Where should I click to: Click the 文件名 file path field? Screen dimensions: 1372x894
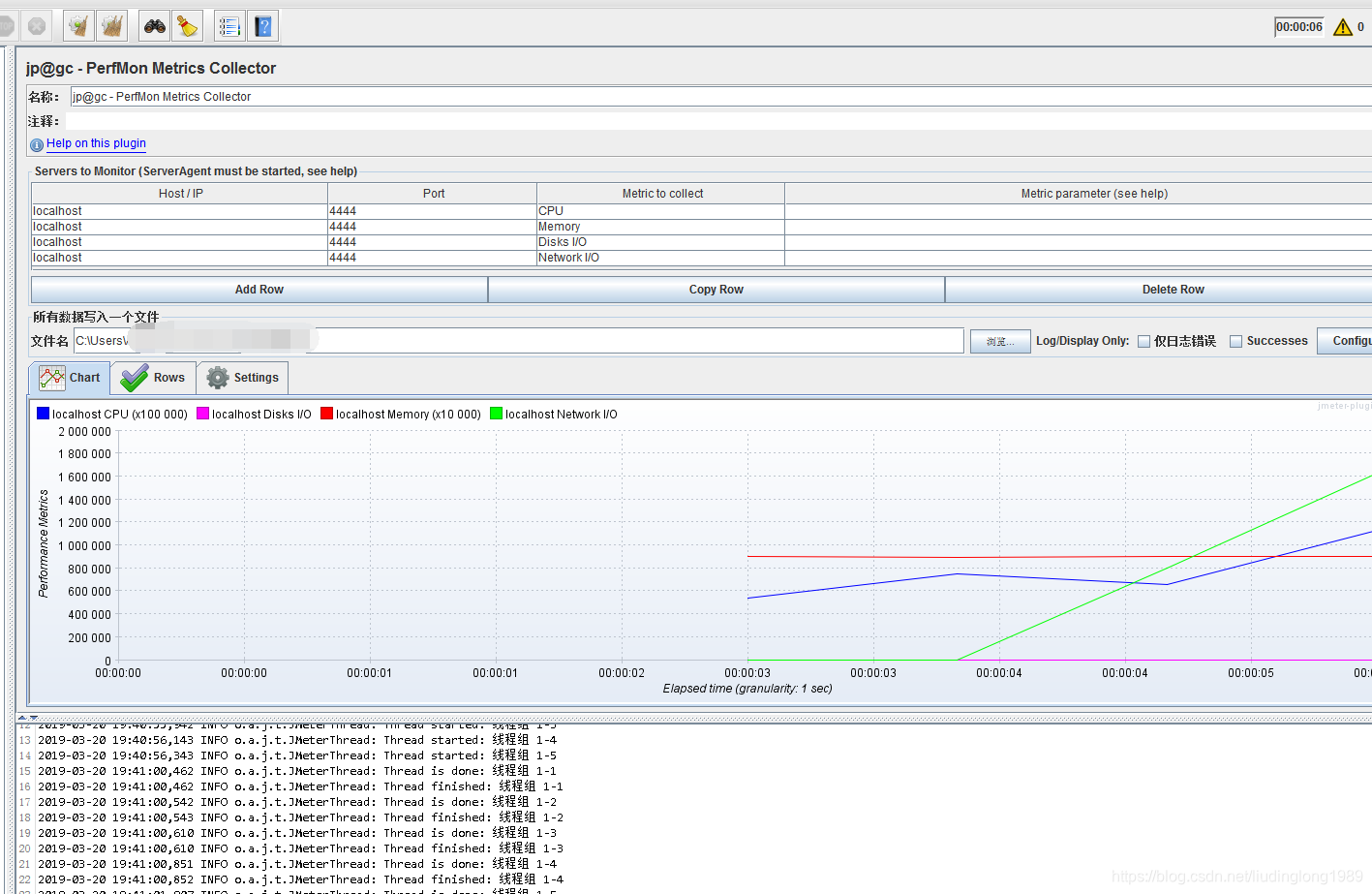point(518,341)
